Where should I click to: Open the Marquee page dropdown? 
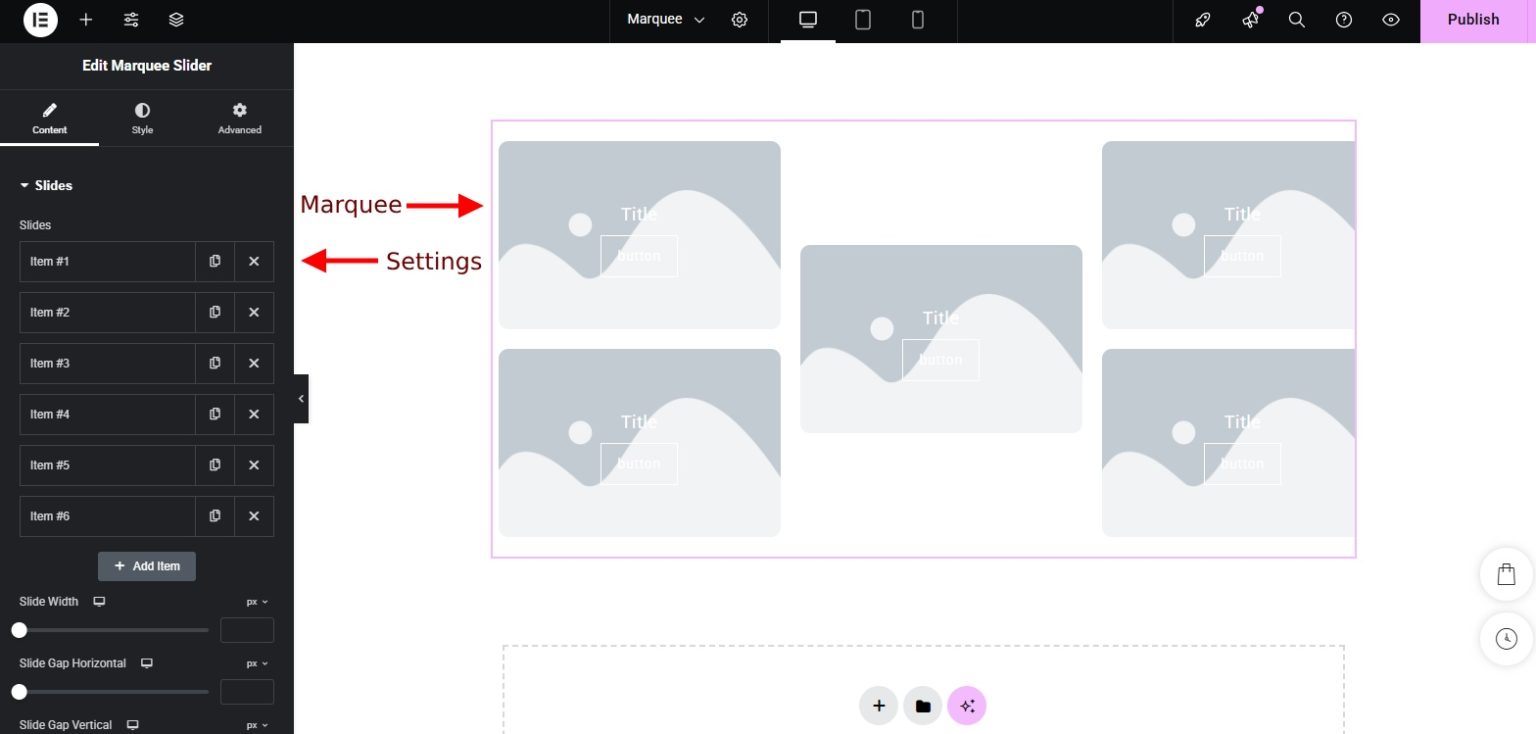[x=665, y=20]
